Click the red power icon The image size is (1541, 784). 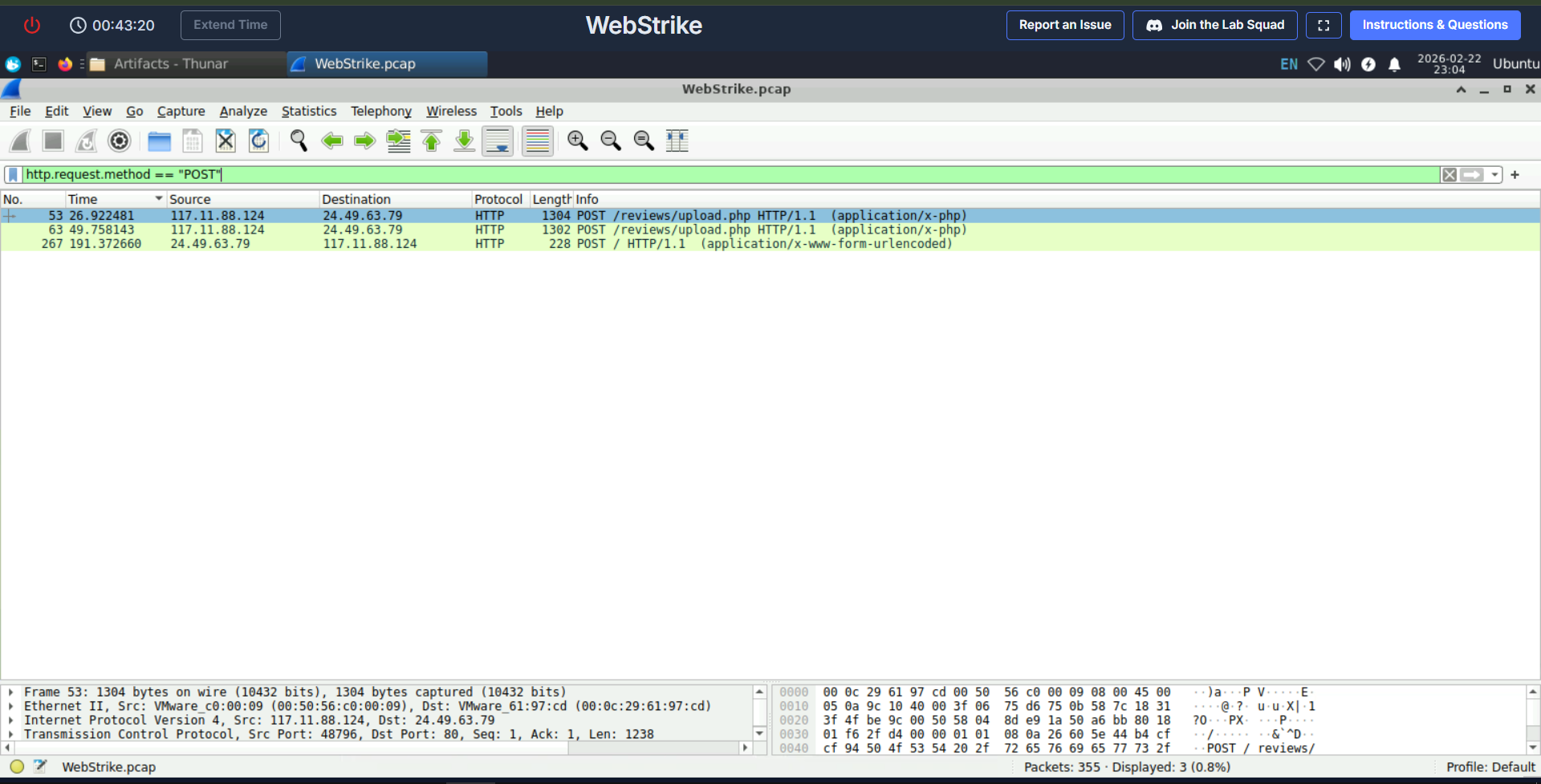pyautogui.click(x=31, y=25)
